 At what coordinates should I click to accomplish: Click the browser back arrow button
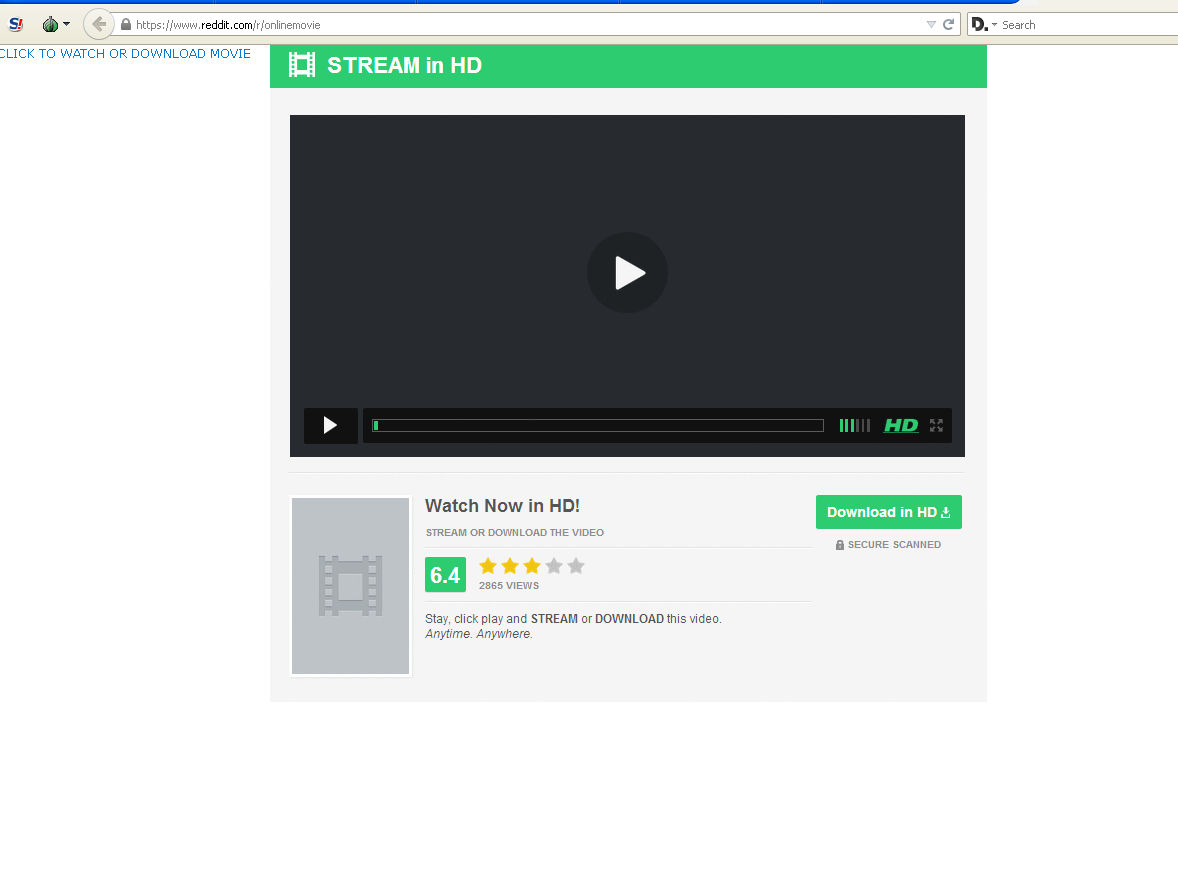[x=98, y=24]
